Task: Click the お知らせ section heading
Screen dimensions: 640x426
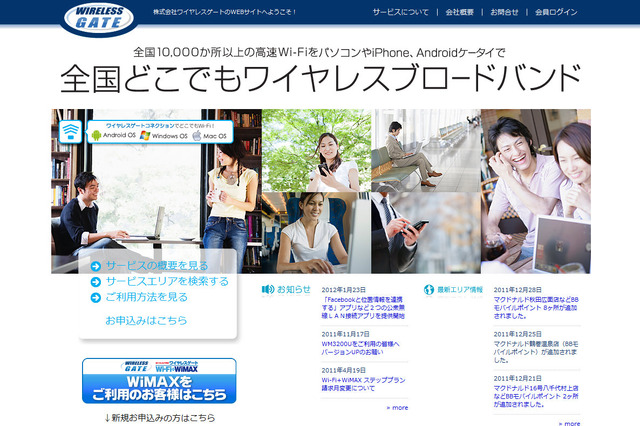Action: [x=294, y=290]
